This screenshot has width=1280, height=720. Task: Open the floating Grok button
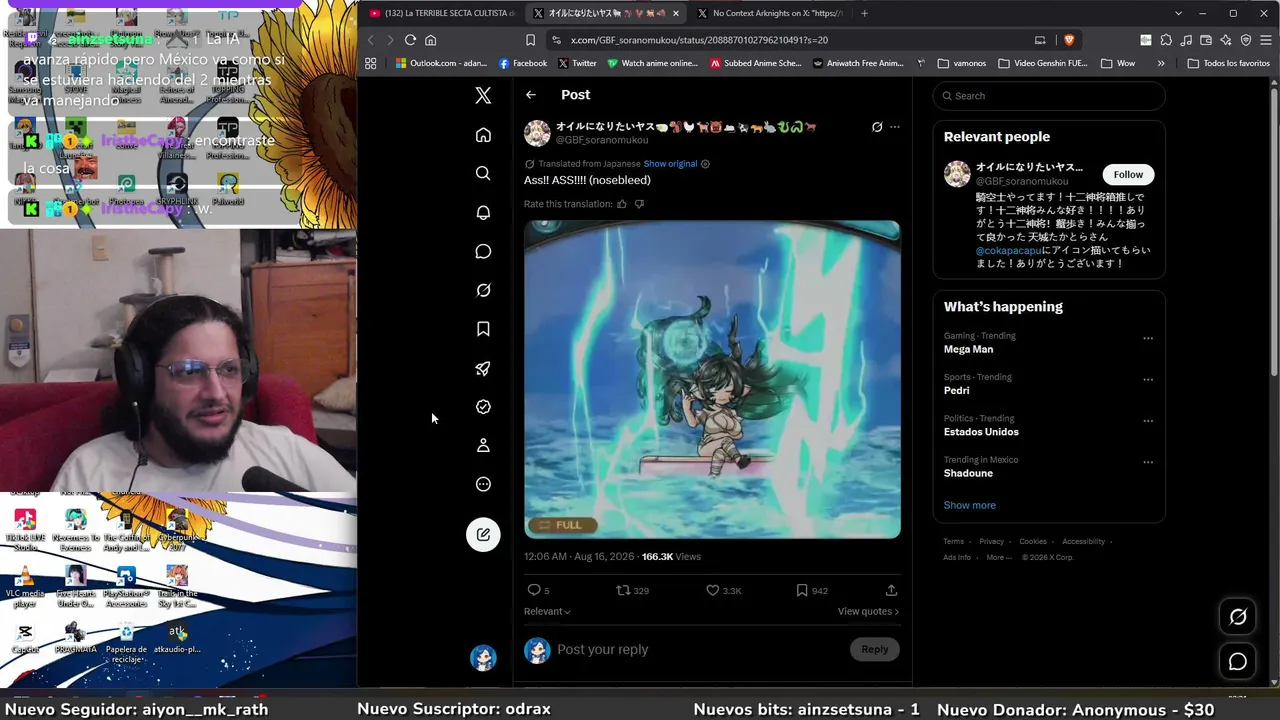pos(1238,617)
